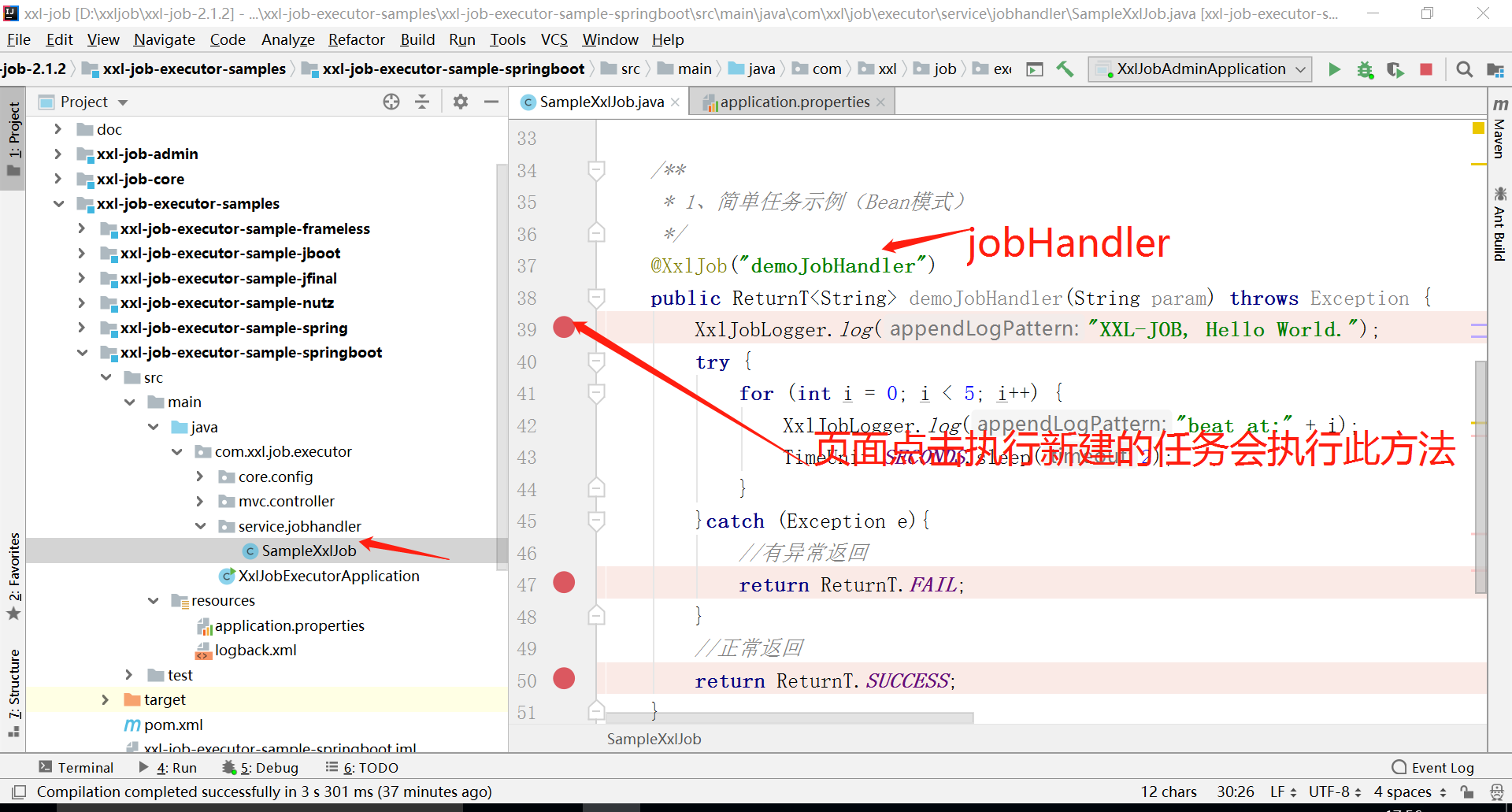Image resolution: width=1512 pixels, height=812 pixels.
Task: Click the Project tree vertical scrollbar
Action: click(502, 366)
